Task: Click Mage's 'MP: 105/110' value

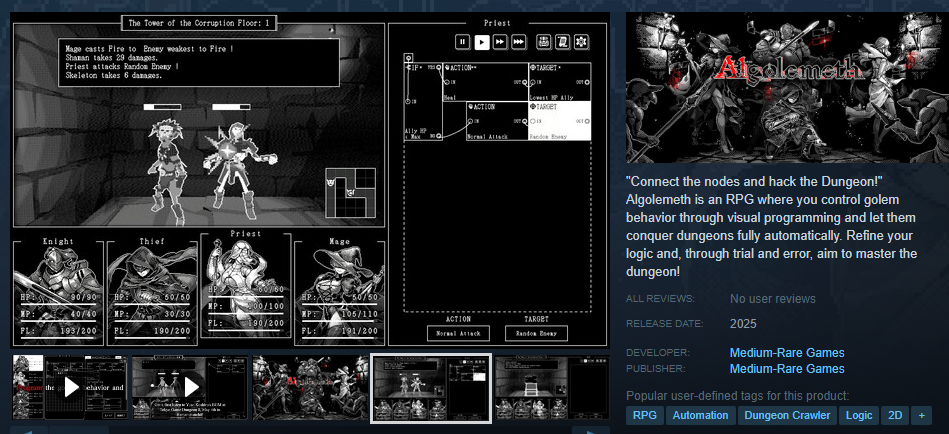Action: point(340,314)
